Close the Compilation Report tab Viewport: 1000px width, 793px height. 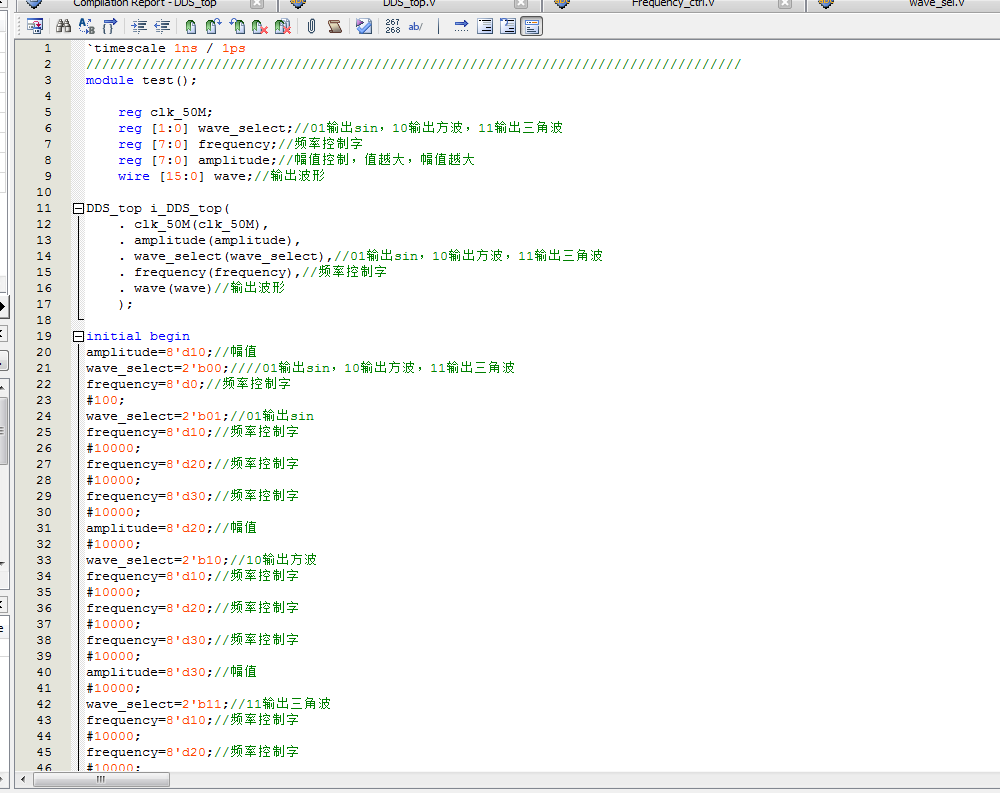(258, 4)
